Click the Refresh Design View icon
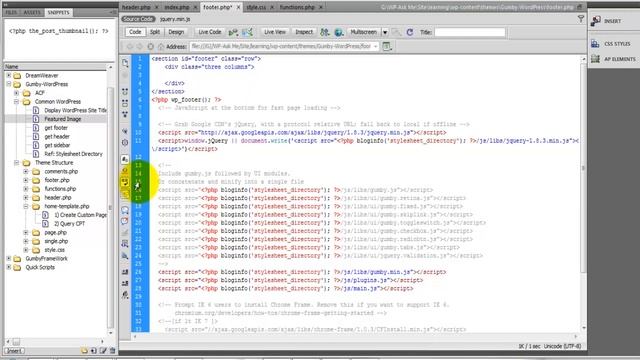This screenshot has width=640, height=360. pyautogui.click(x=410, y=32)
